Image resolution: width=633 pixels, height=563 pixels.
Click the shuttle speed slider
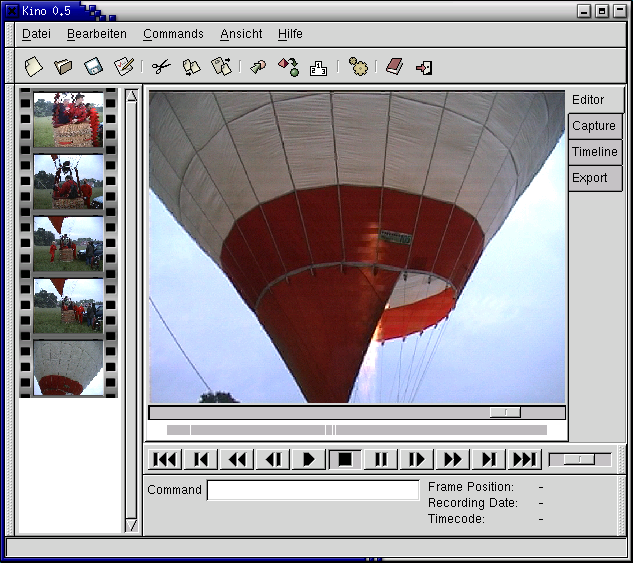point(579,459)
